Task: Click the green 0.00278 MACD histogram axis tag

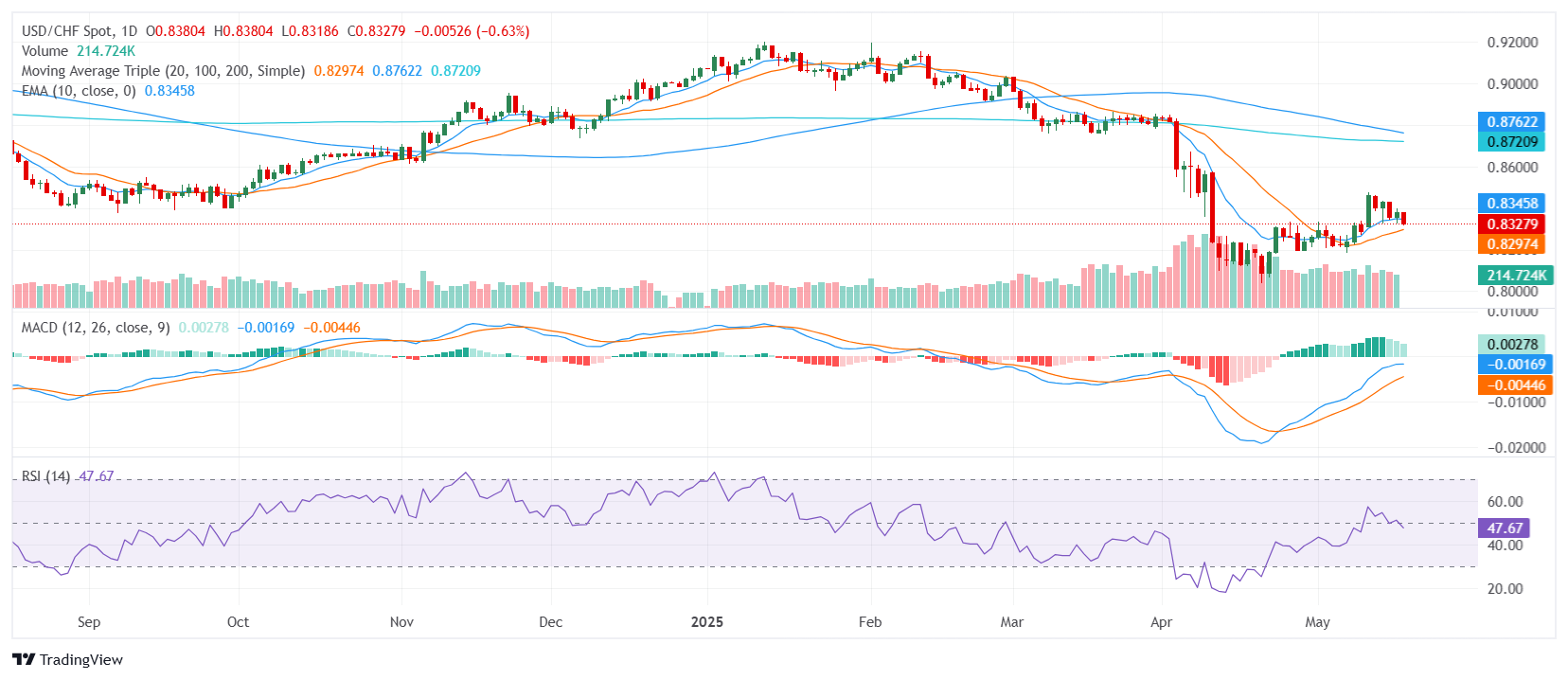Action: (x=1511, y=345)
